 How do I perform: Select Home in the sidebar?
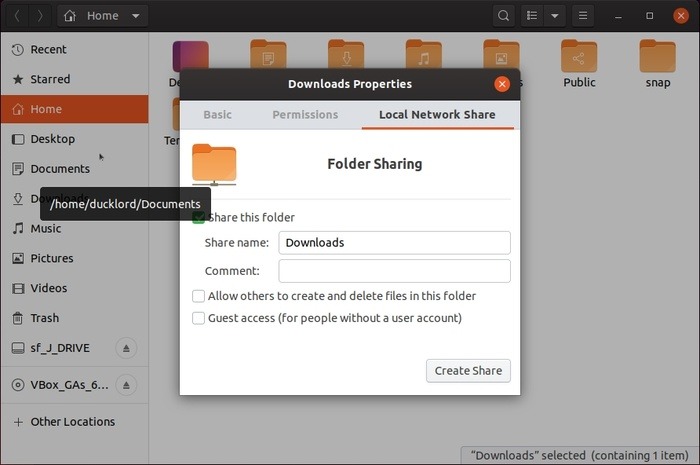pyautogui.click(x=75, y=109)
